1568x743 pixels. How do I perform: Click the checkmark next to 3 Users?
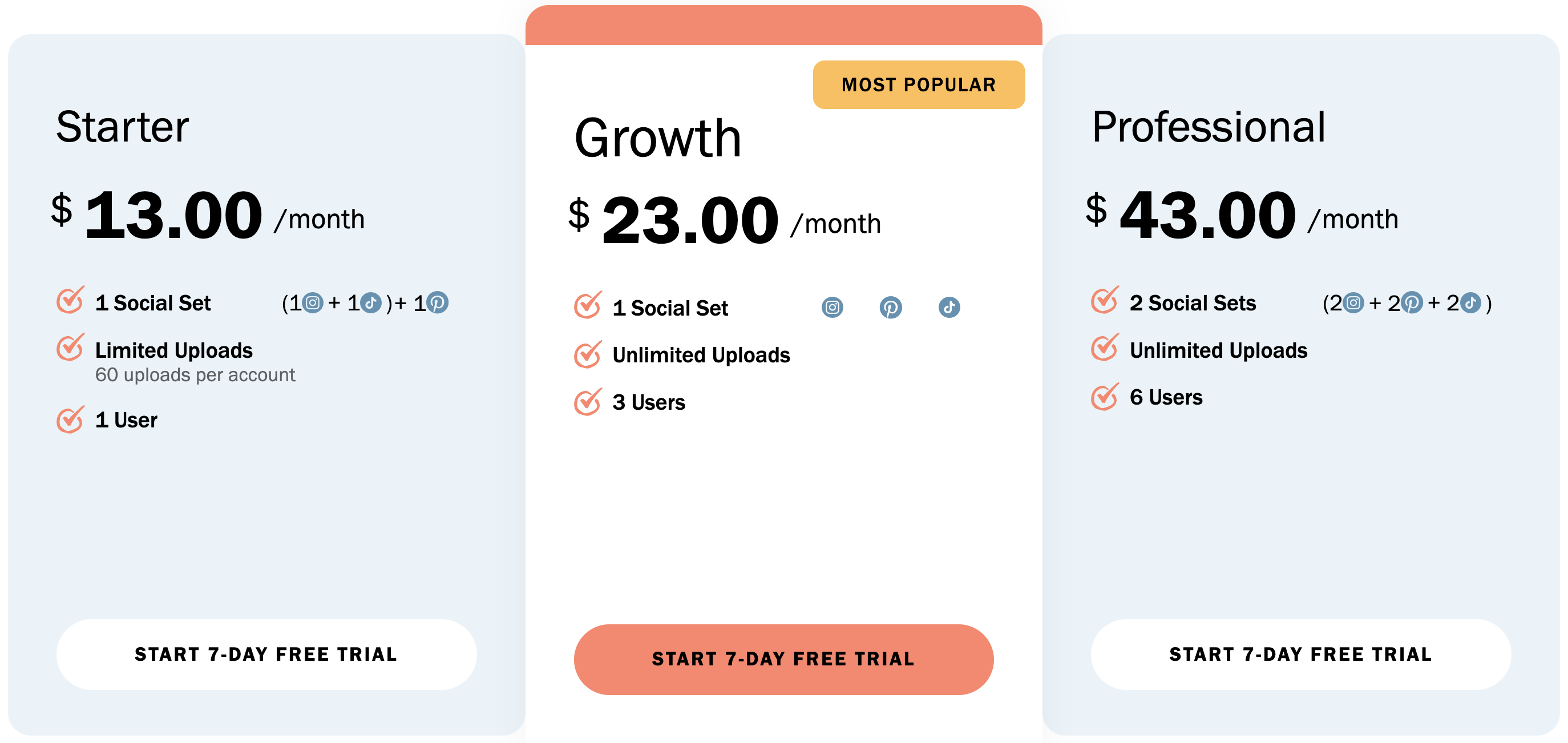588,402
